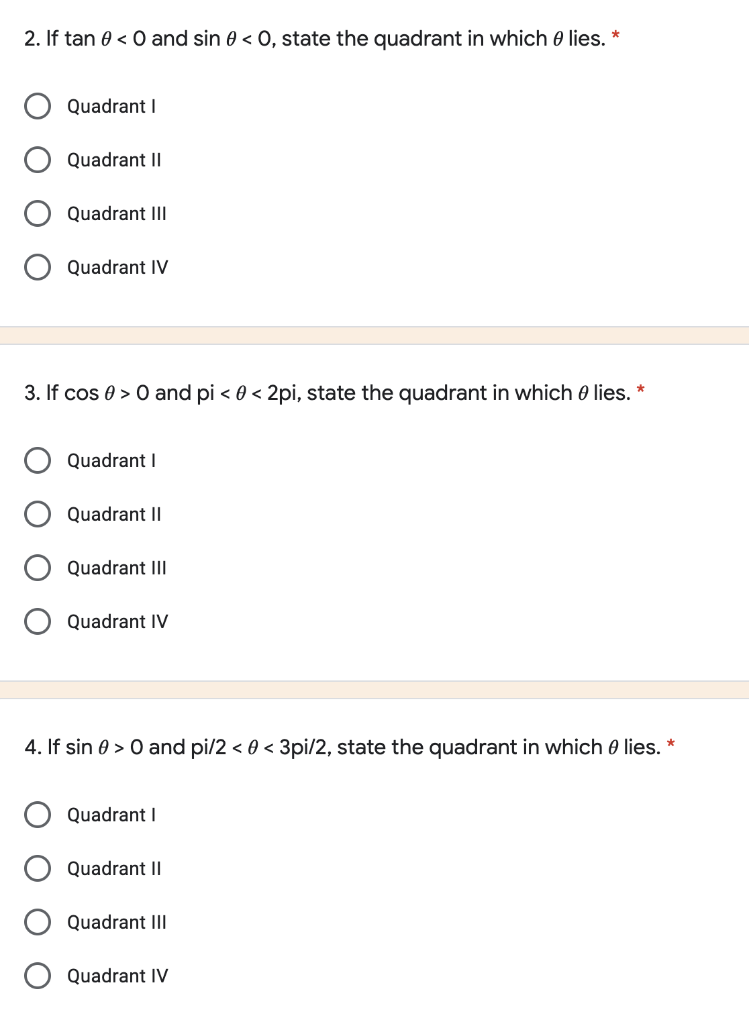Mark Quadrant IV for question 3

[x=37, y=621]
